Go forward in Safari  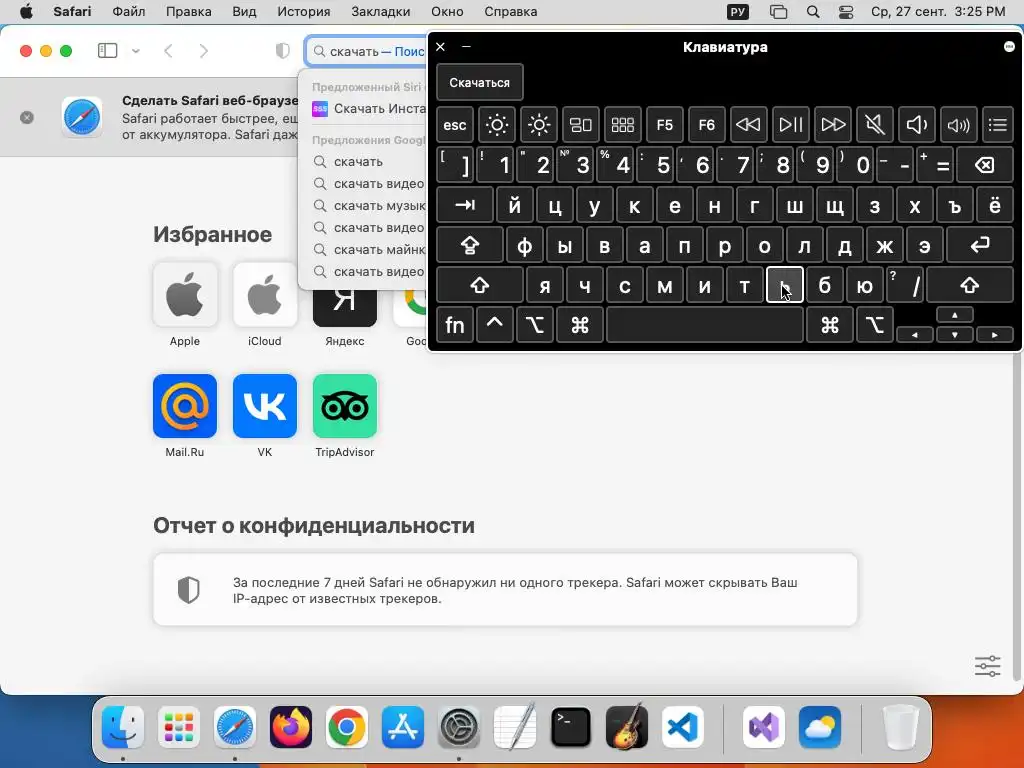[x=204, y=51]
